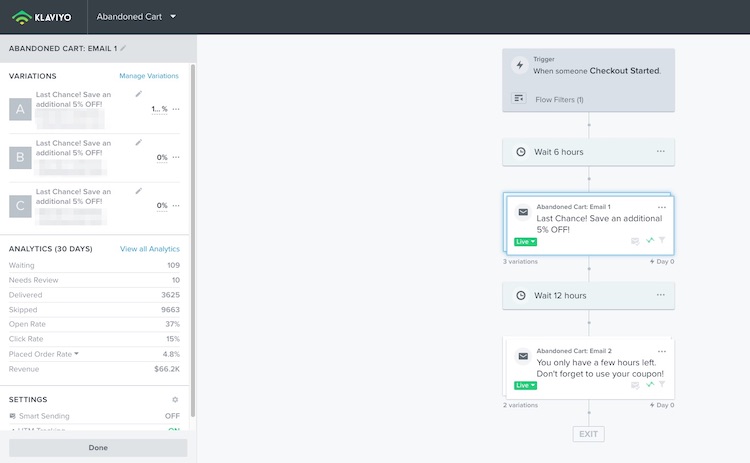Change Email 2 Live status dropdown
The height and width of the screenshot is (463, 750).
coord(525,385)
